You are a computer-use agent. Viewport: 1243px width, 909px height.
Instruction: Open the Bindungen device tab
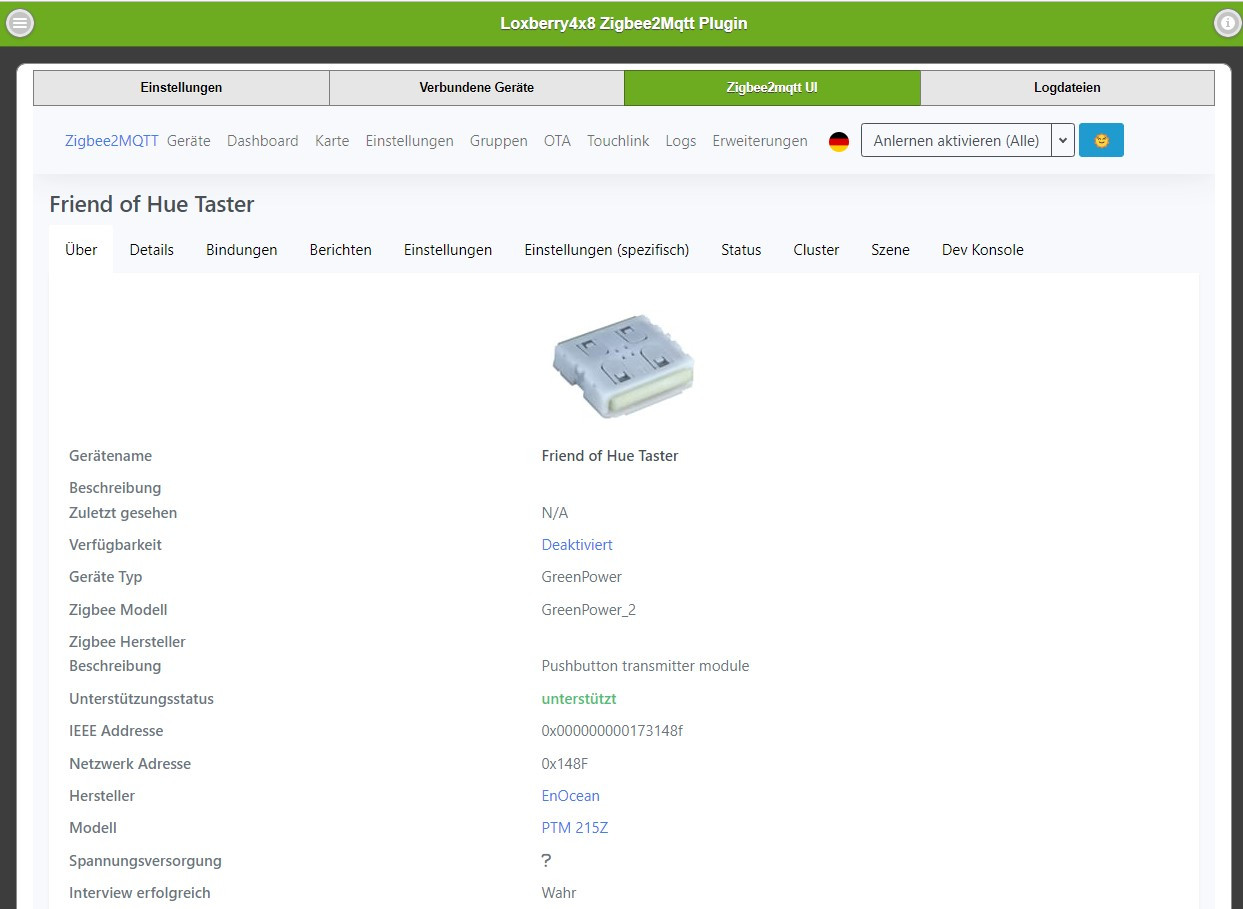[242, 250]
